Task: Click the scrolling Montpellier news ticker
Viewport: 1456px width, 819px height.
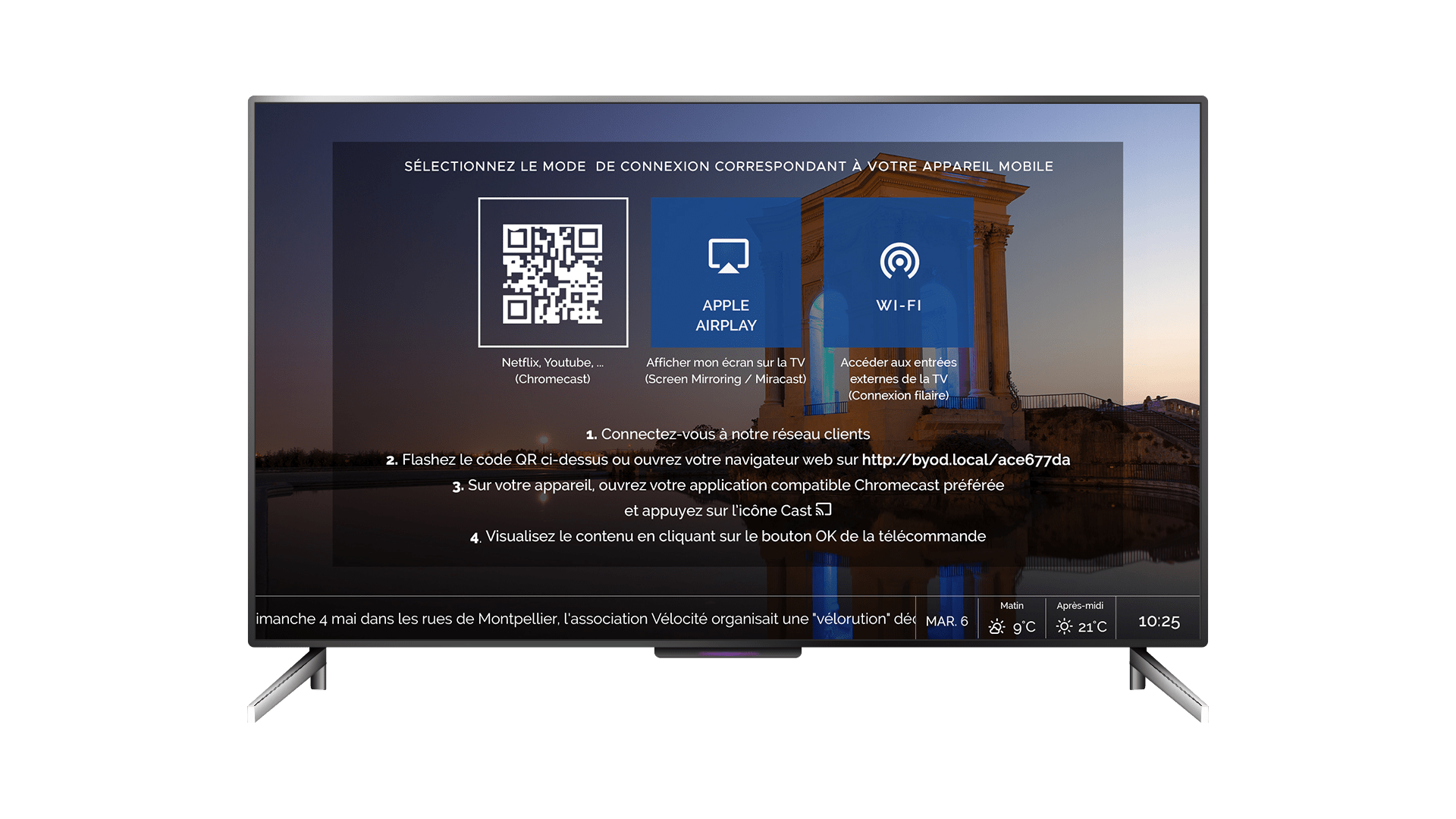Action: (585, 619)
